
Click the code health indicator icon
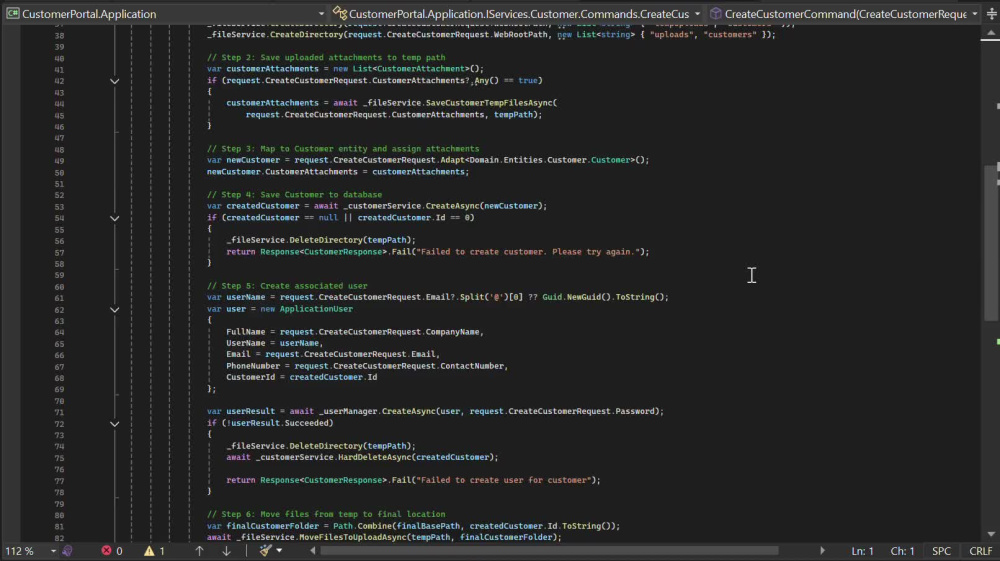point(68,551)
